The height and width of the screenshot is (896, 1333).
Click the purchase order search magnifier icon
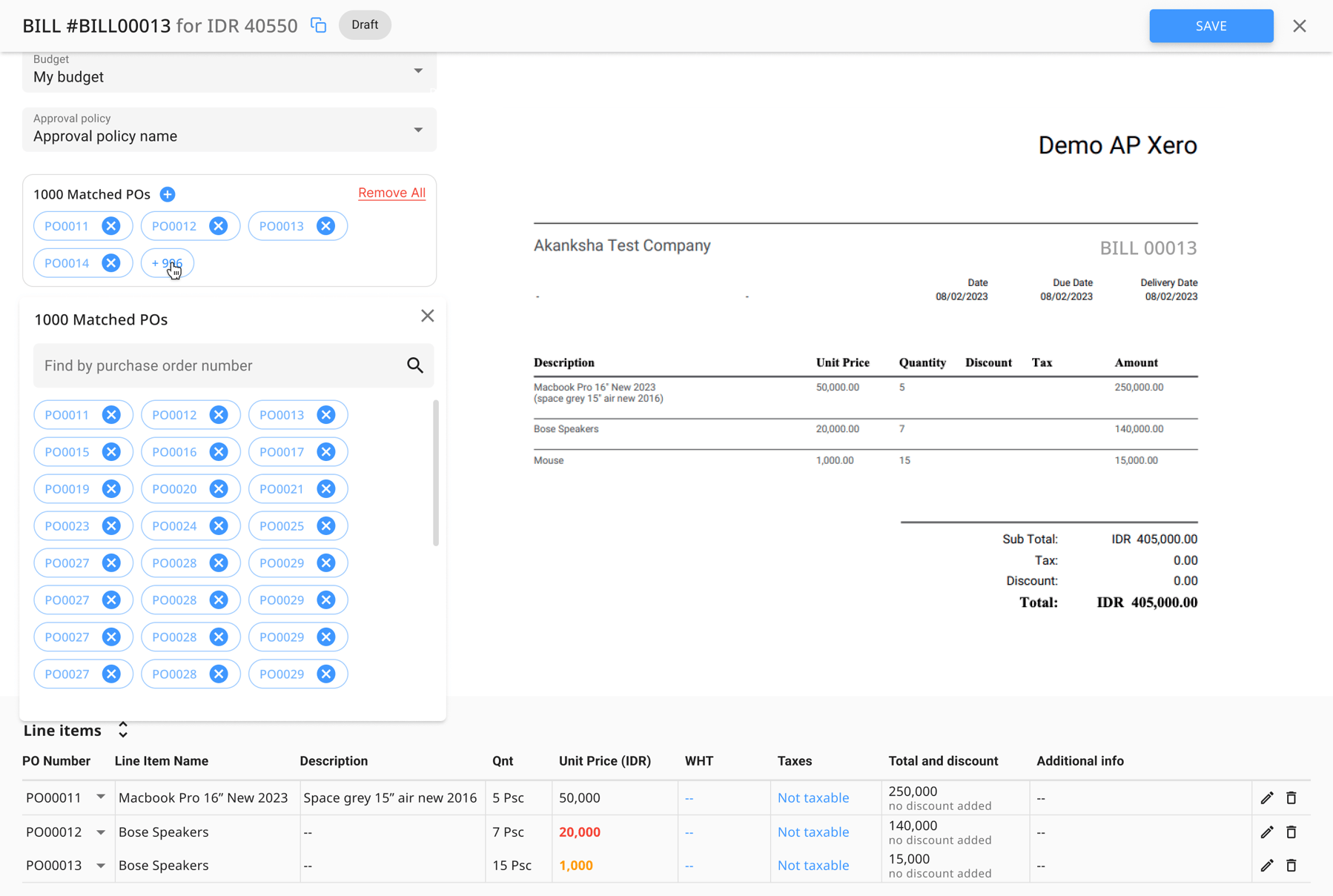[x=415, y=365]
